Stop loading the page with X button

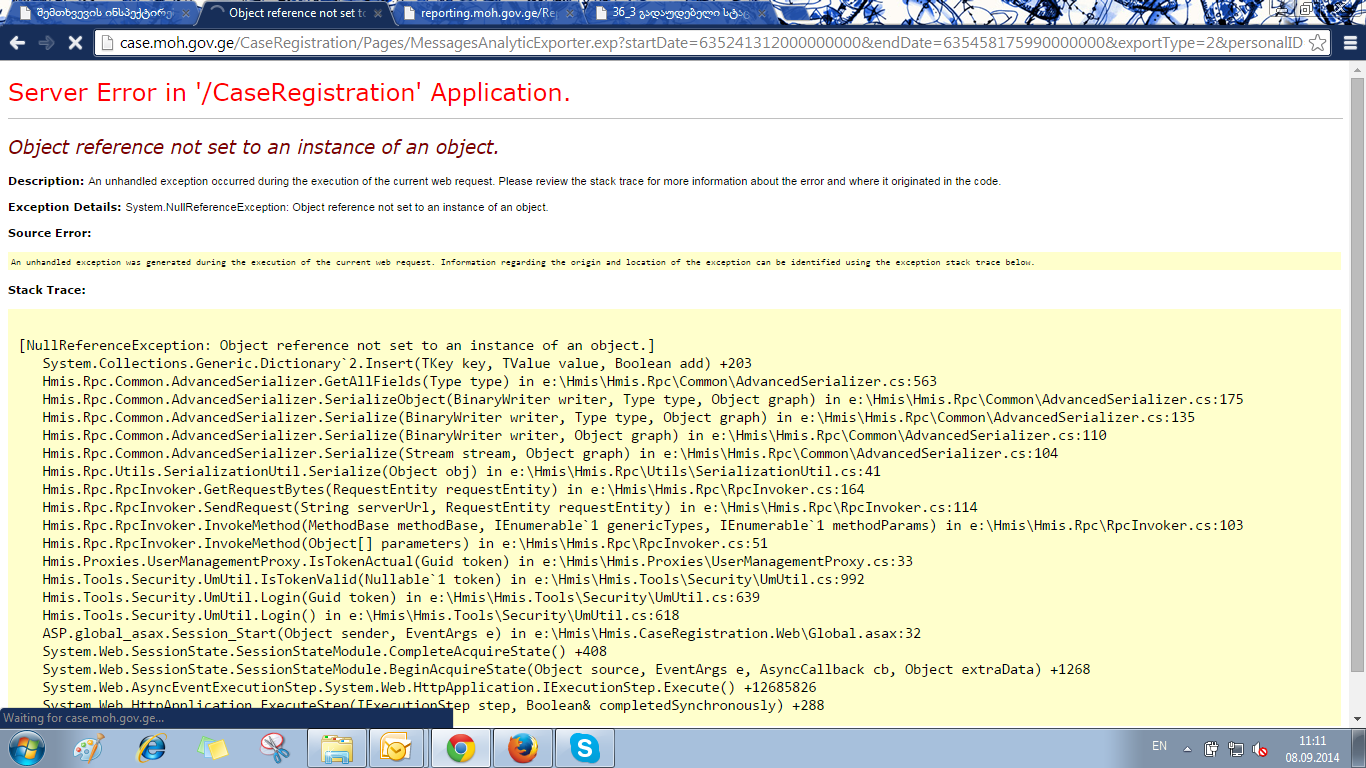74,43
